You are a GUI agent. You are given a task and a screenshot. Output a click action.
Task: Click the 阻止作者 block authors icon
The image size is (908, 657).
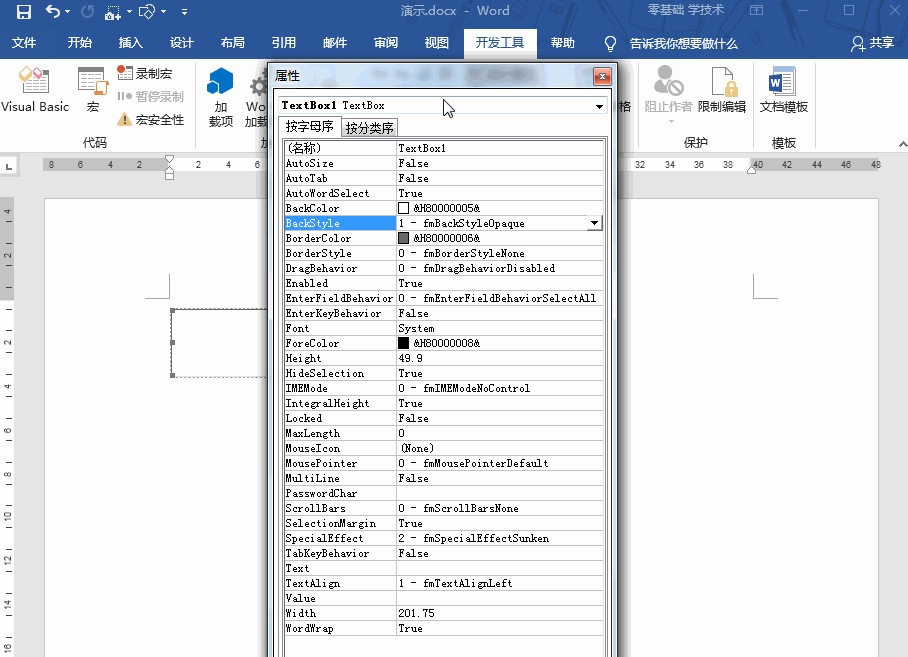[x=668, y=92]
